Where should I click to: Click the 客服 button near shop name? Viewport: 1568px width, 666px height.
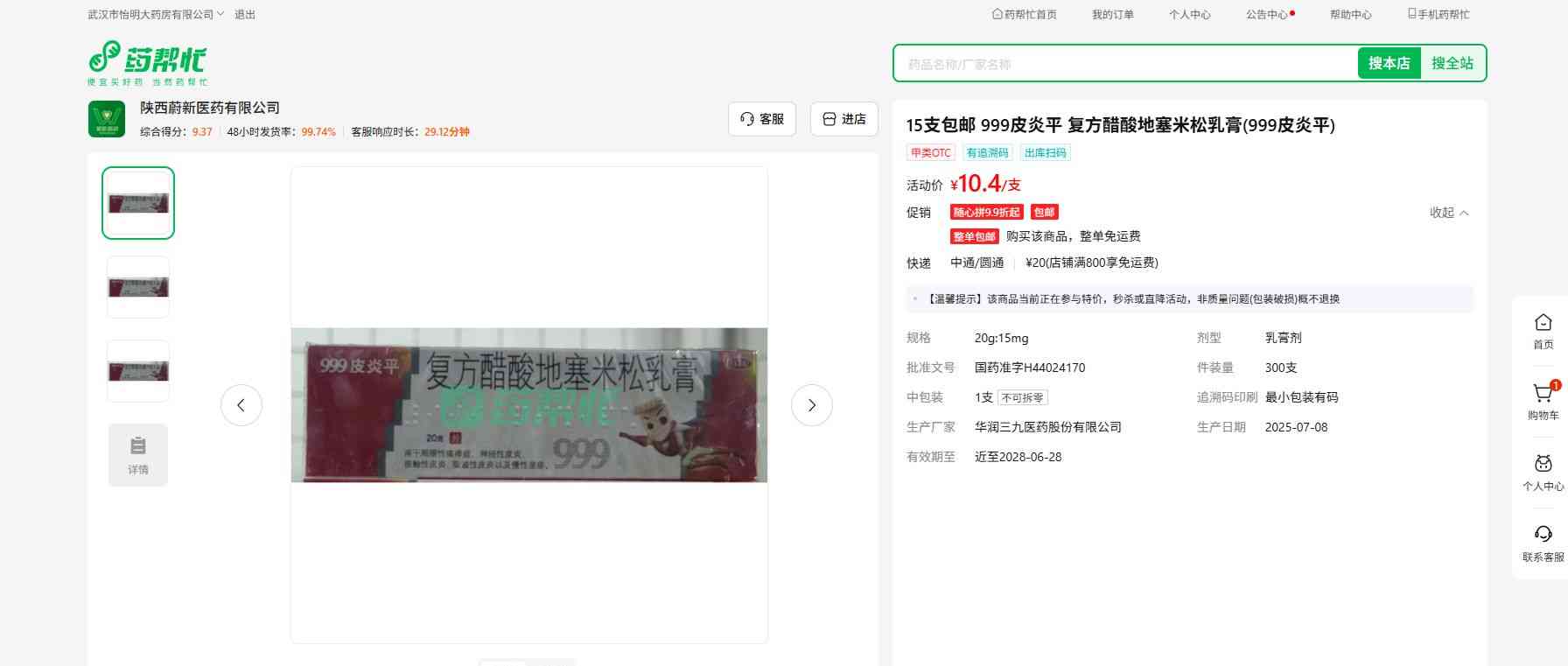point(761,119)
